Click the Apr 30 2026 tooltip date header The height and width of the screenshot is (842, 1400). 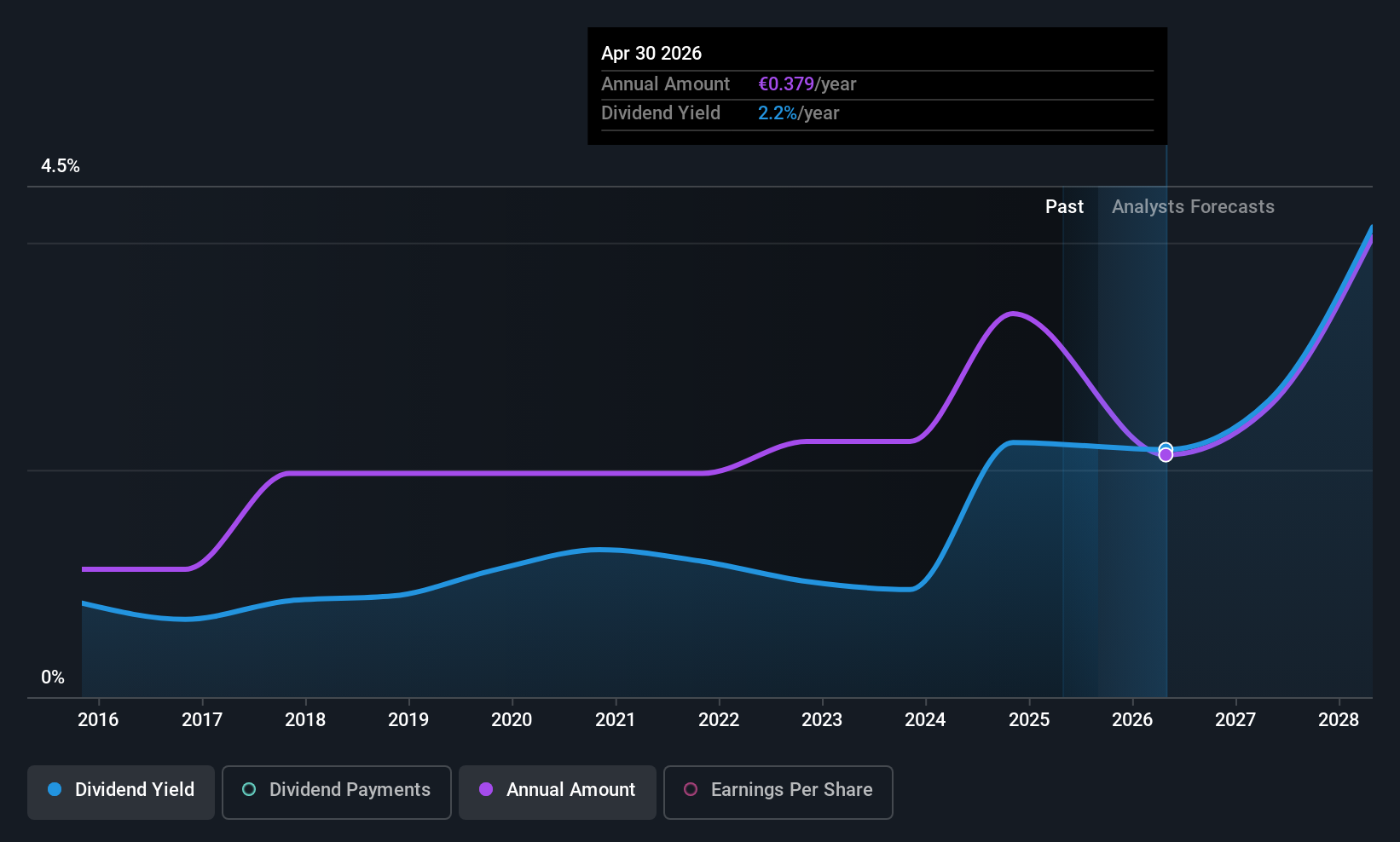click(651, 53)
